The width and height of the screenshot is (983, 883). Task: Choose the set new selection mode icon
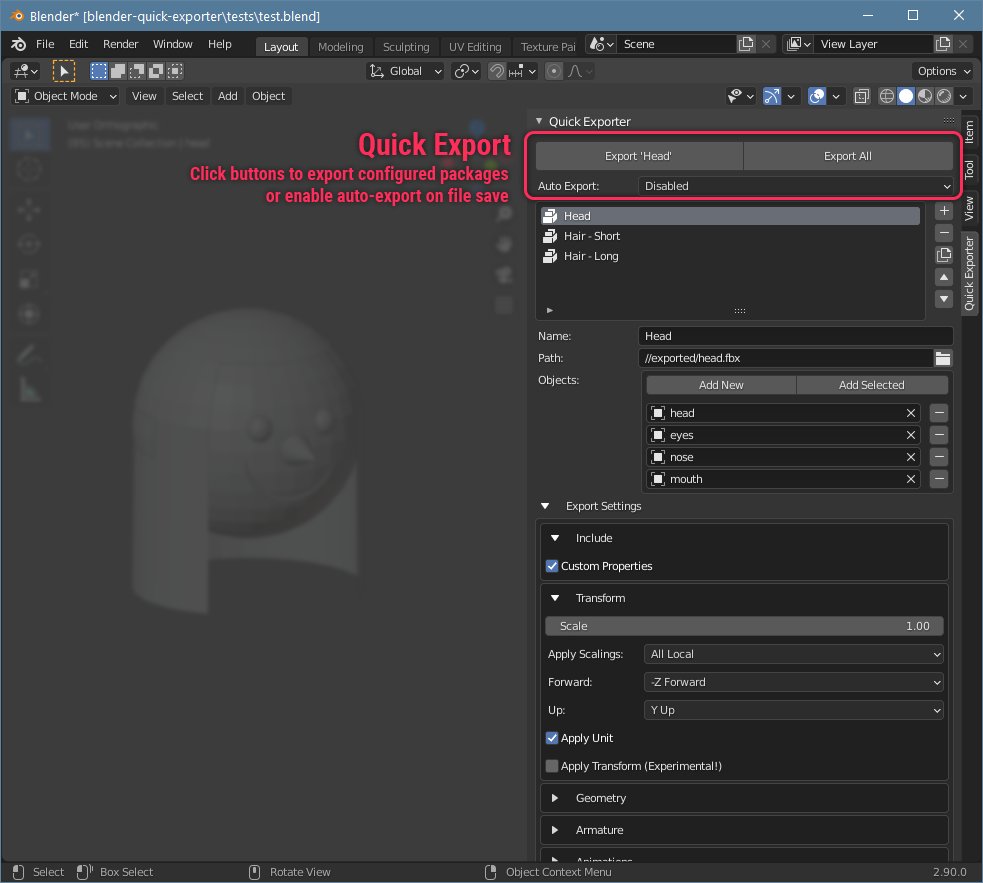coord(99,71)
